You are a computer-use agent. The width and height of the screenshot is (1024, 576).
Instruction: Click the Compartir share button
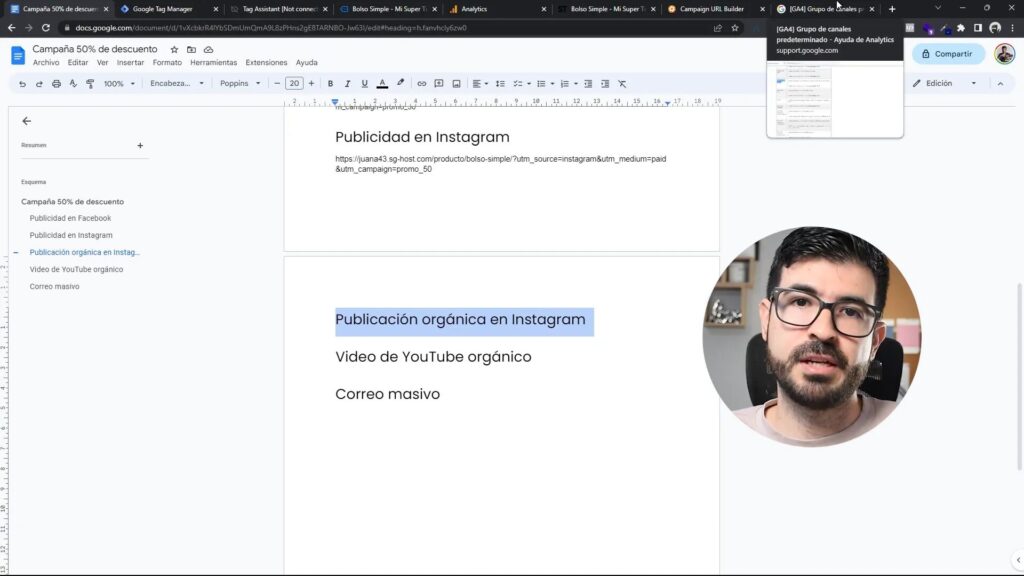point(948,54)
